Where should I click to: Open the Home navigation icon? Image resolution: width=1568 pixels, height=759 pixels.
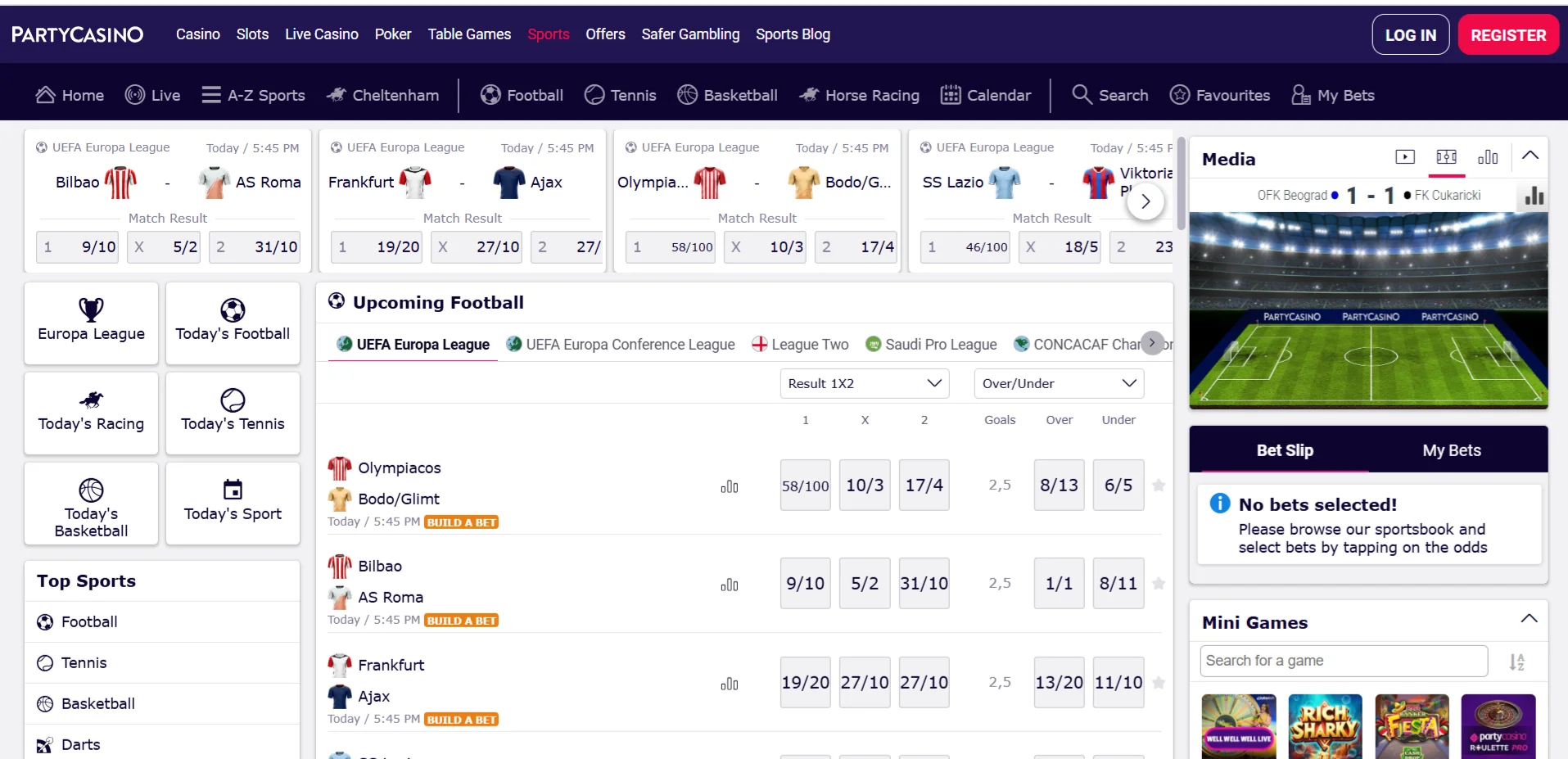(x=46, y=95)
